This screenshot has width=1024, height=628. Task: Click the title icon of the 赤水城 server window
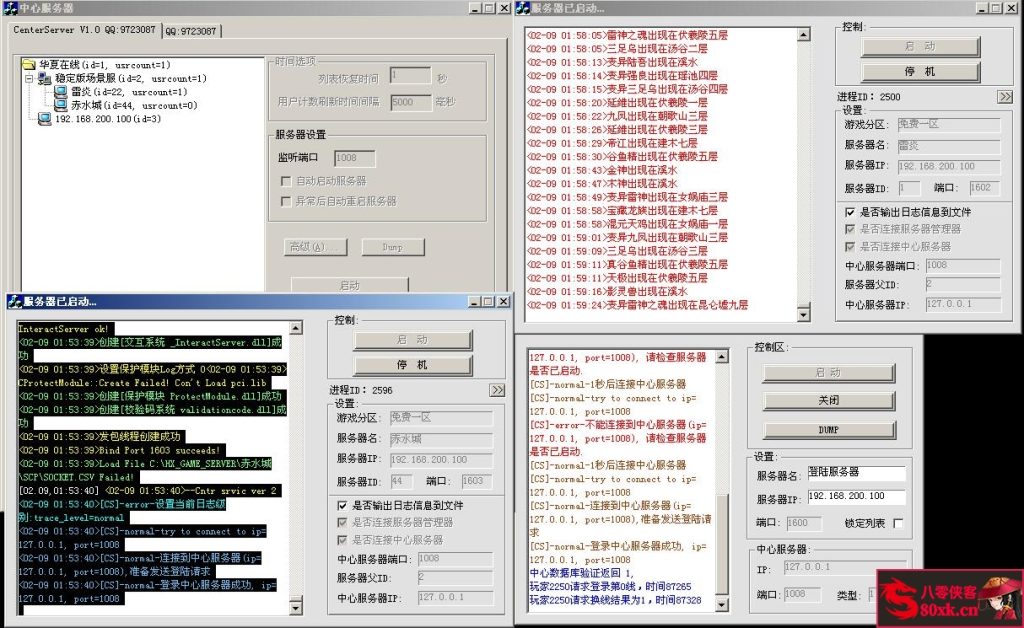[14, 302]
